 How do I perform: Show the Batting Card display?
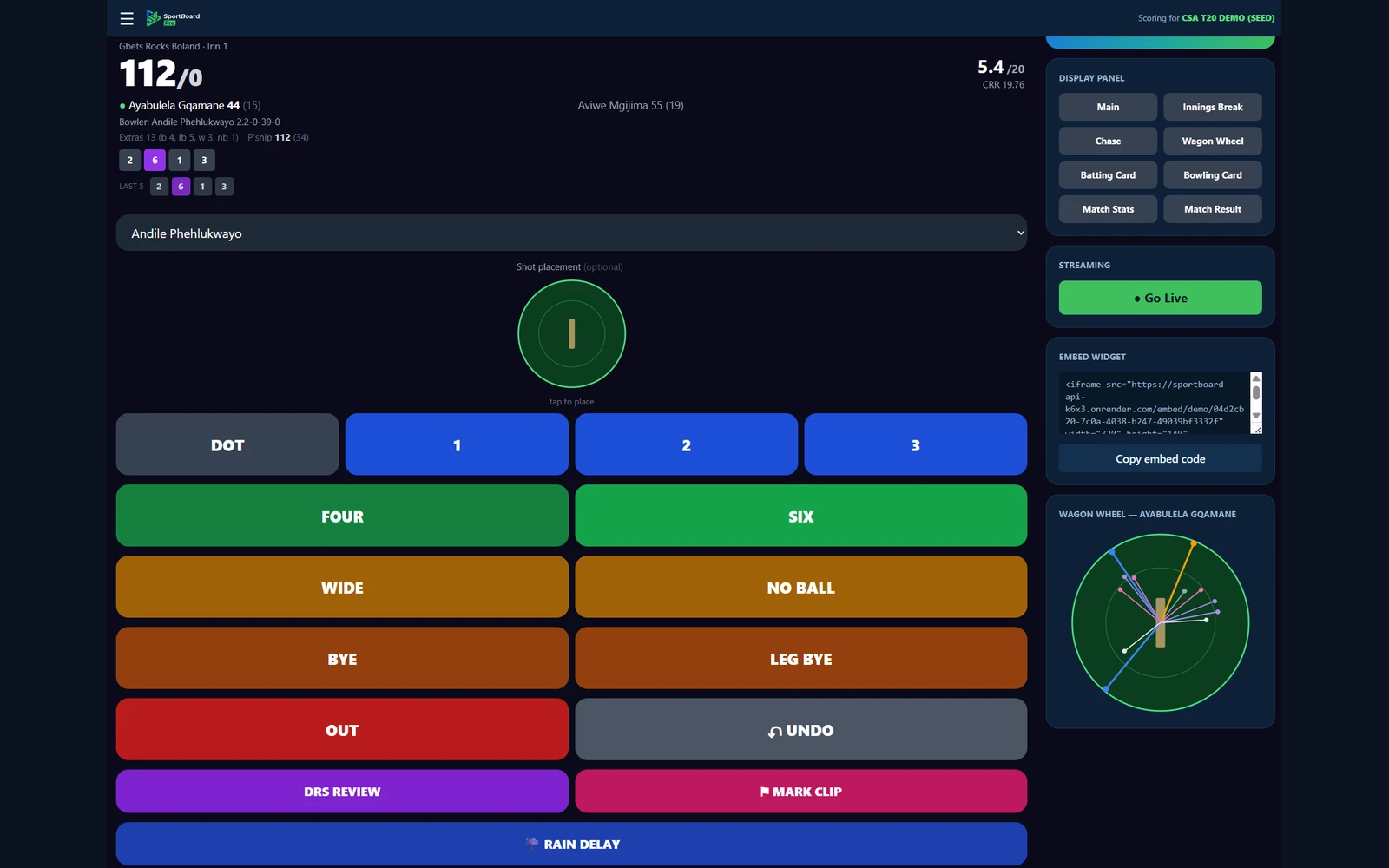(x=1108, y=174)
